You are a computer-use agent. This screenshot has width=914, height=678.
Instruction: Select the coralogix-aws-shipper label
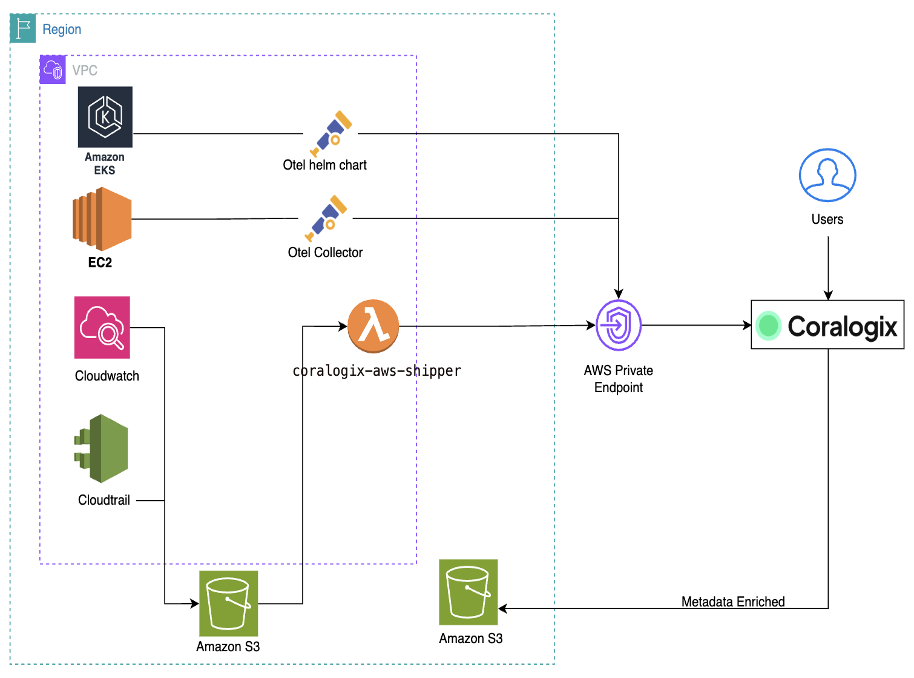tap(377, 370)
